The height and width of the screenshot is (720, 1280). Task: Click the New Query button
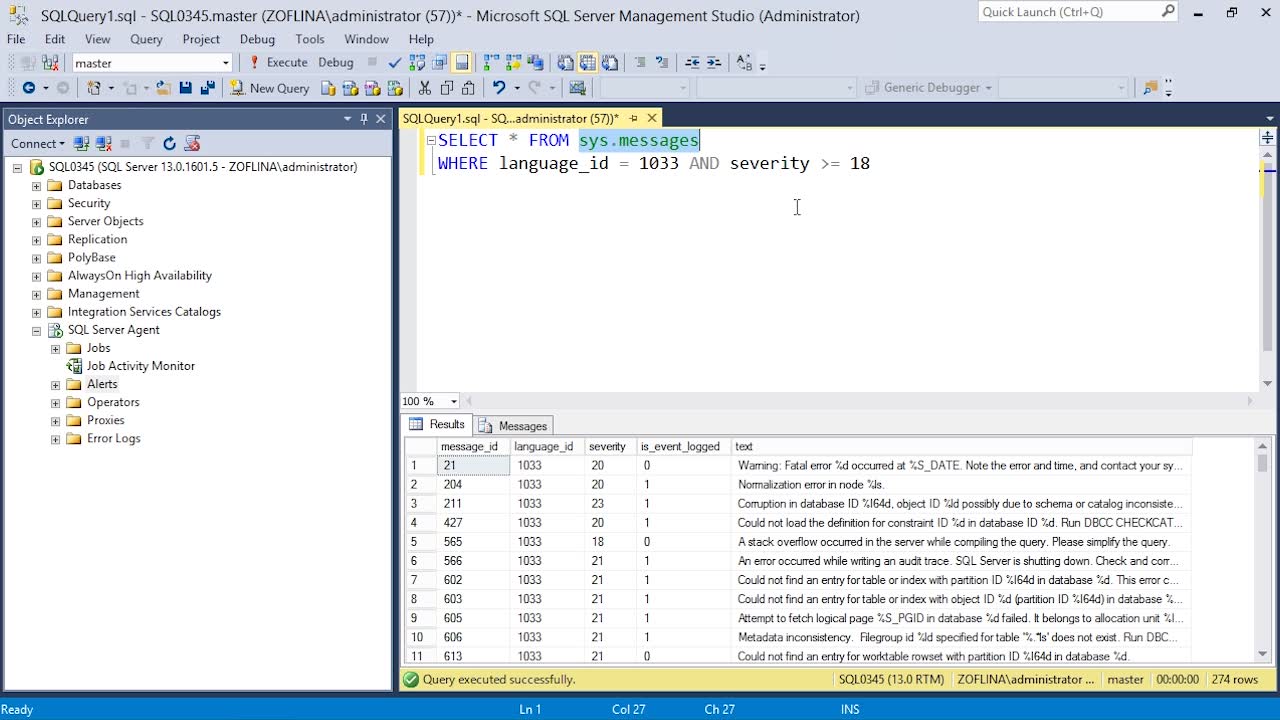coord(270,88)
